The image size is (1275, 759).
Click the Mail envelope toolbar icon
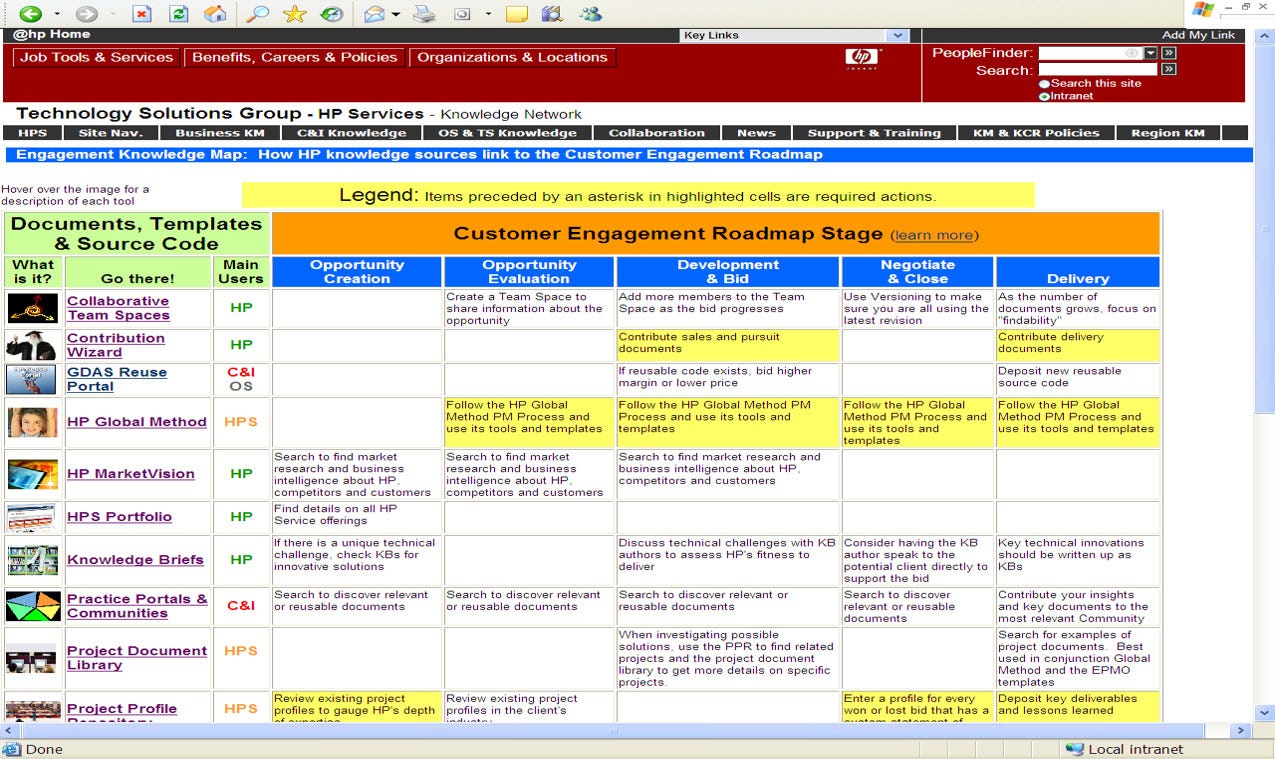click(375, 14)
